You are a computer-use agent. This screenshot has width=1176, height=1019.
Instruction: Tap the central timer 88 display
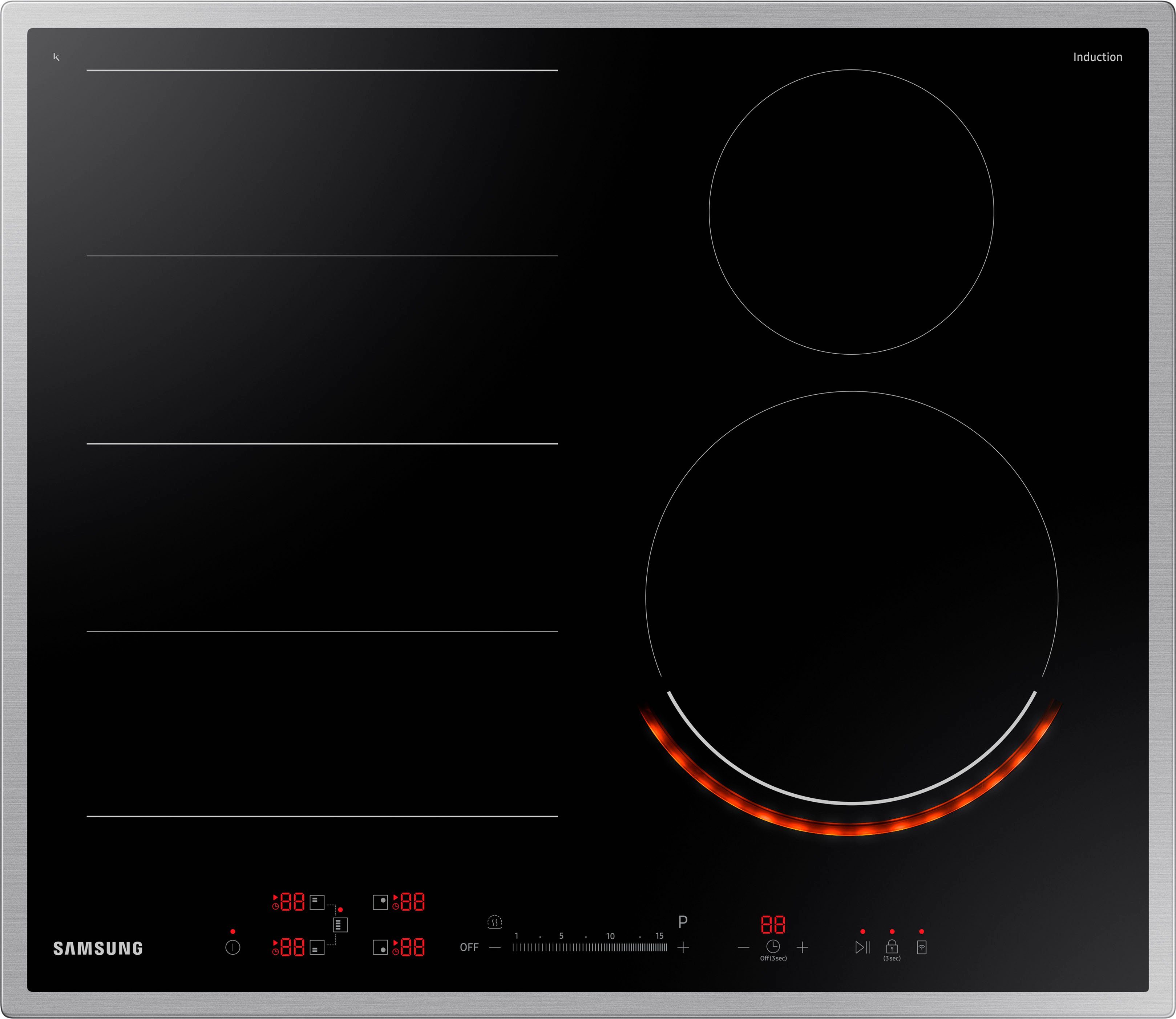click(773, 925)
